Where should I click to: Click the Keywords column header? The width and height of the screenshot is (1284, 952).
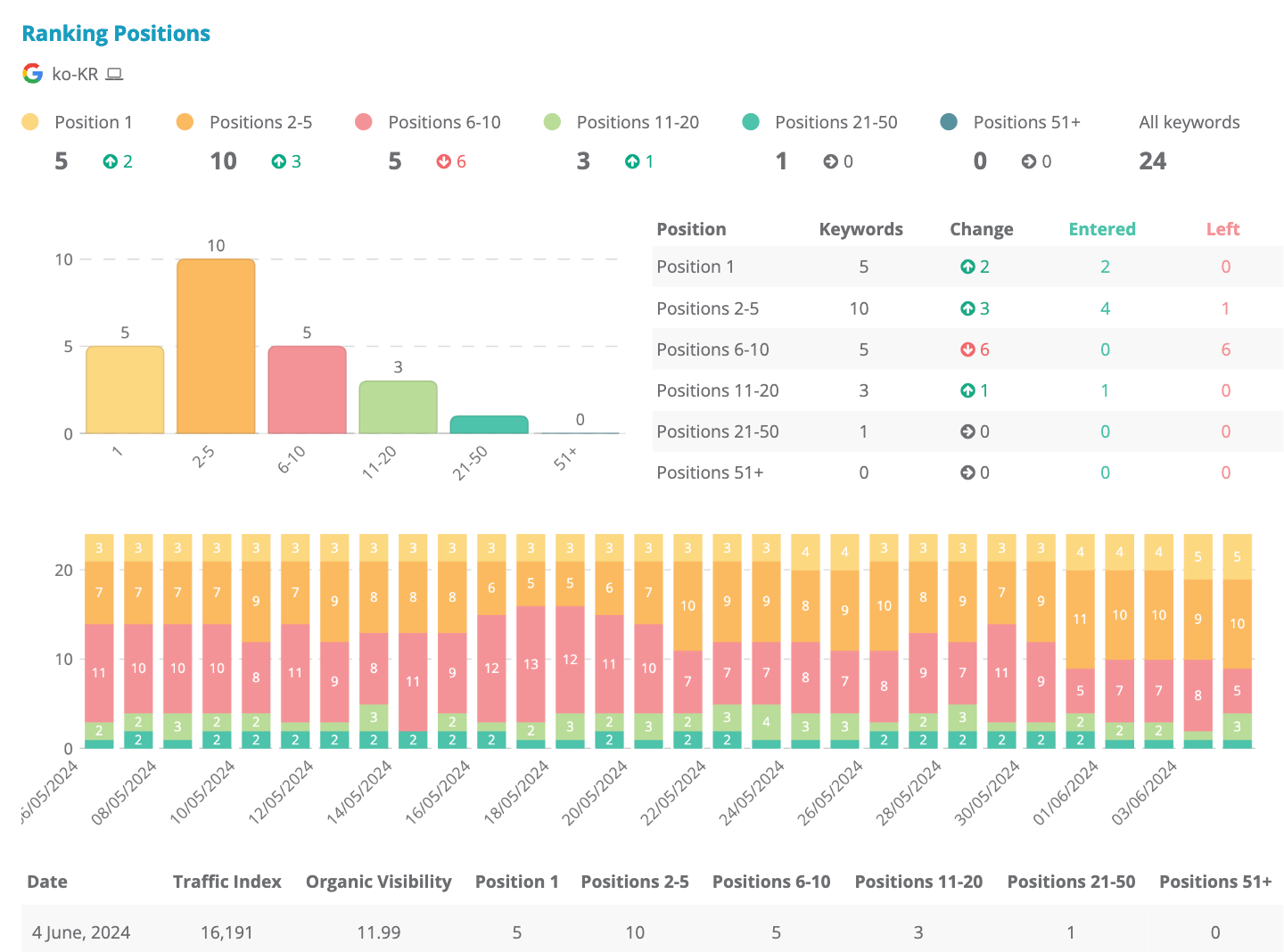click(x=860, y=229)
